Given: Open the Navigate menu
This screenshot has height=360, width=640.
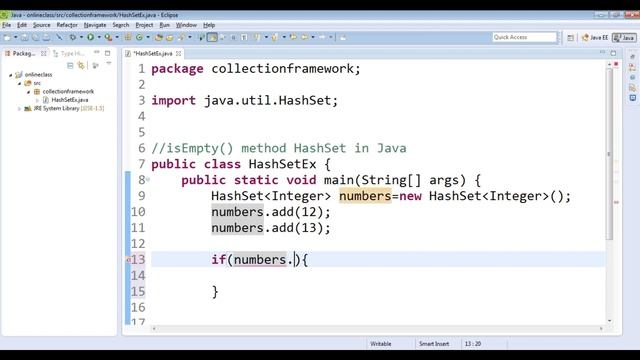Looking at the screenshot, I should pos(95,25).
